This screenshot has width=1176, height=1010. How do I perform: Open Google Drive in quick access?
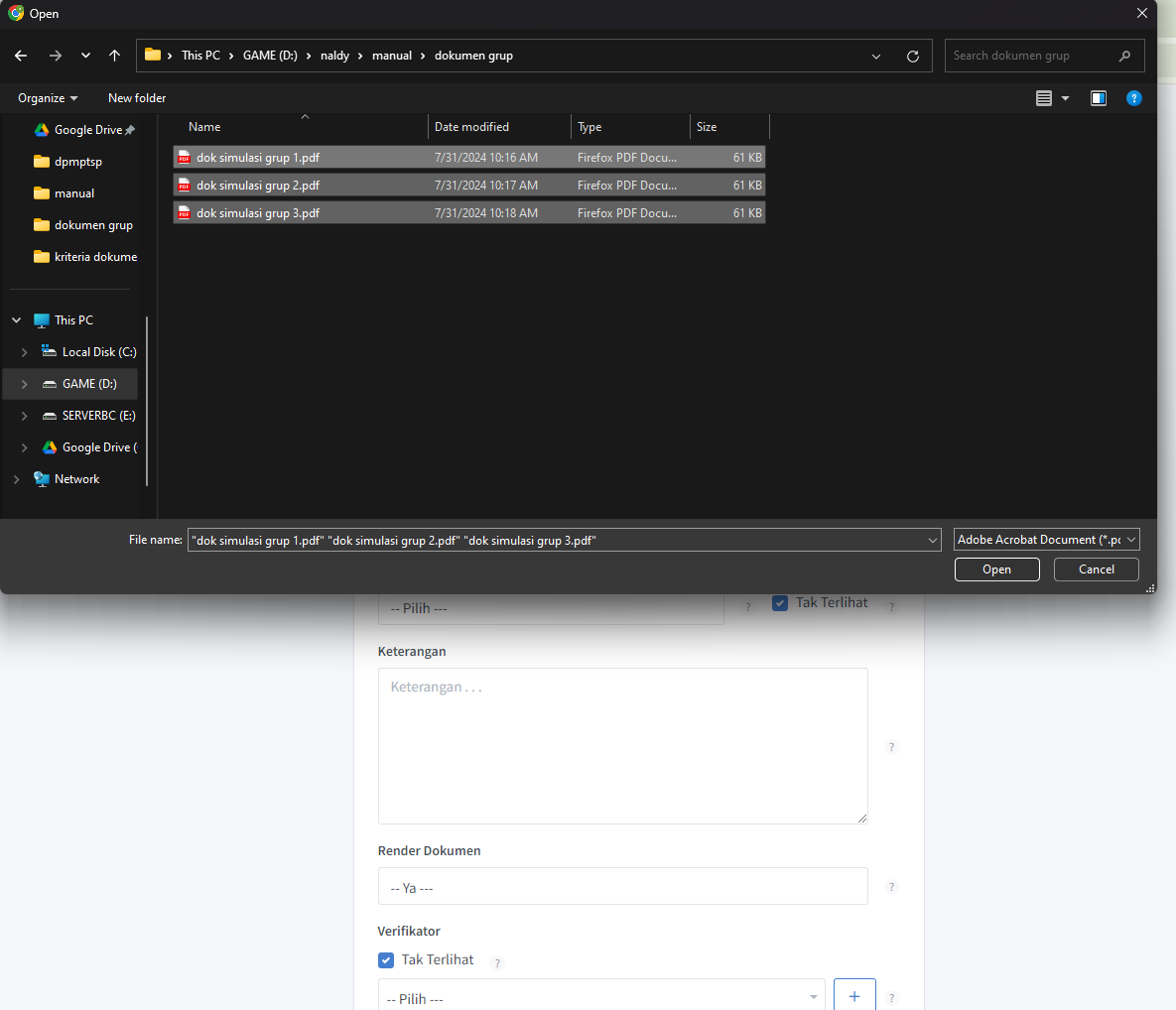click(x=87, y=130)
